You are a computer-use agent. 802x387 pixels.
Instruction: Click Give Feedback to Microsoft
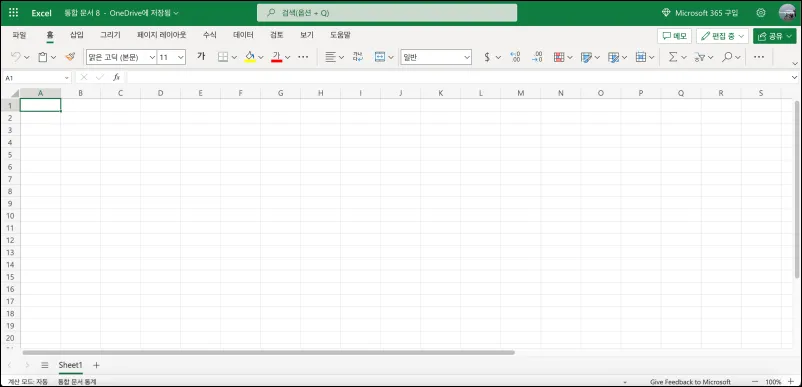690,381
